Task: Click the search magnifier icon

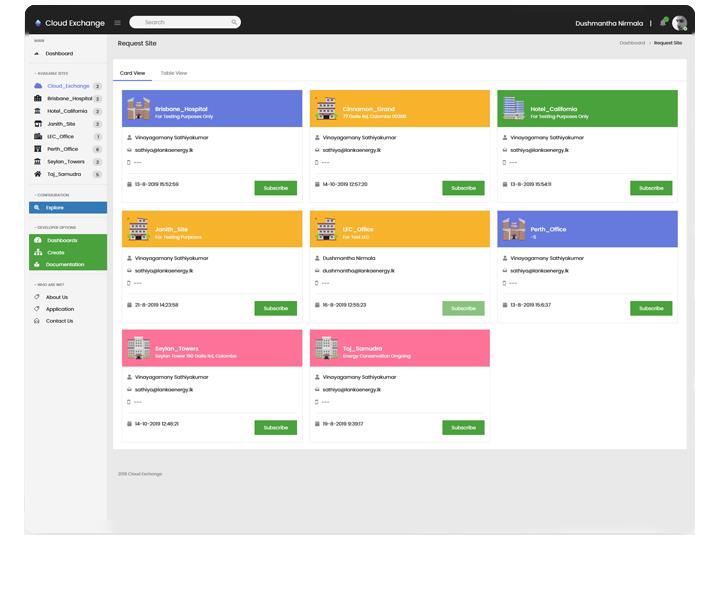Action: [234, 22]
